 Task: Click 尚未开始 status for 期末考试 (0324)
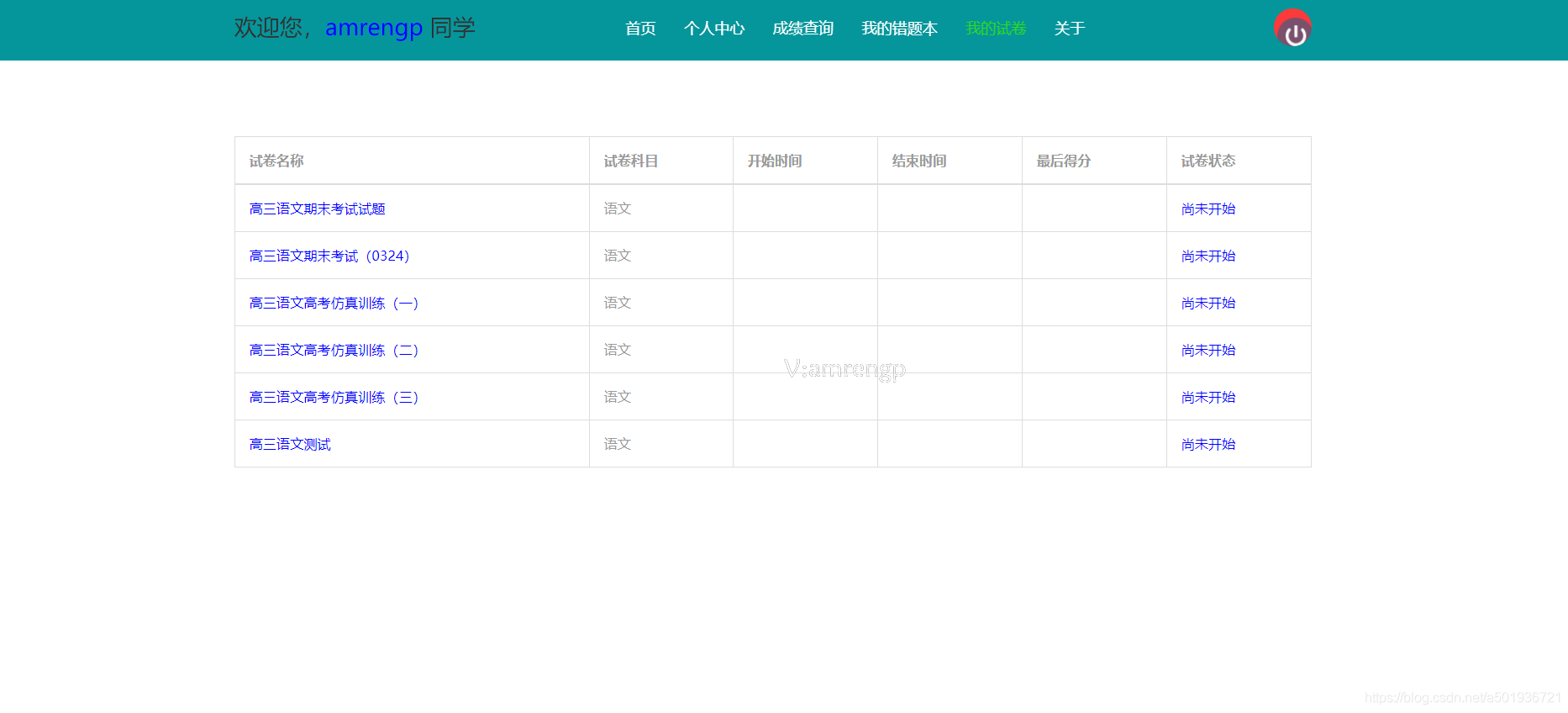click(x=1208, y=256)
